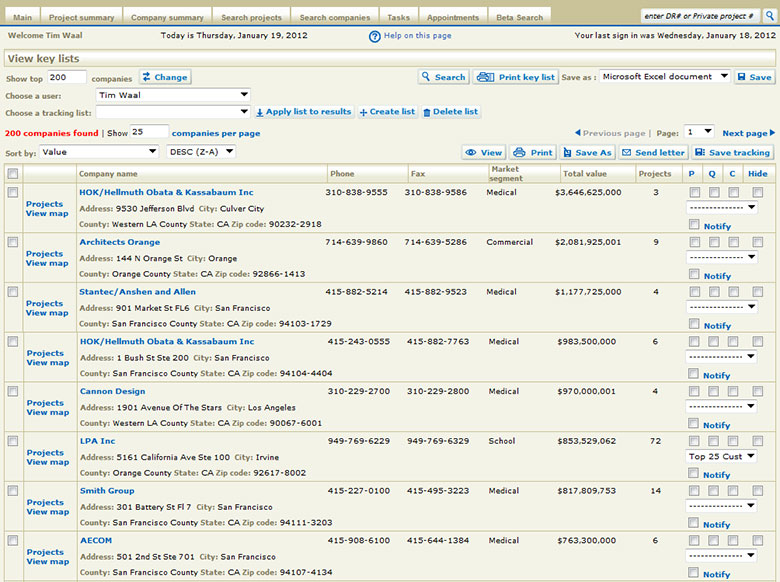The height and width of the screenshot is (582, 780).
Task: Open the Page number dropdown
Action: [x=699, y=132]
